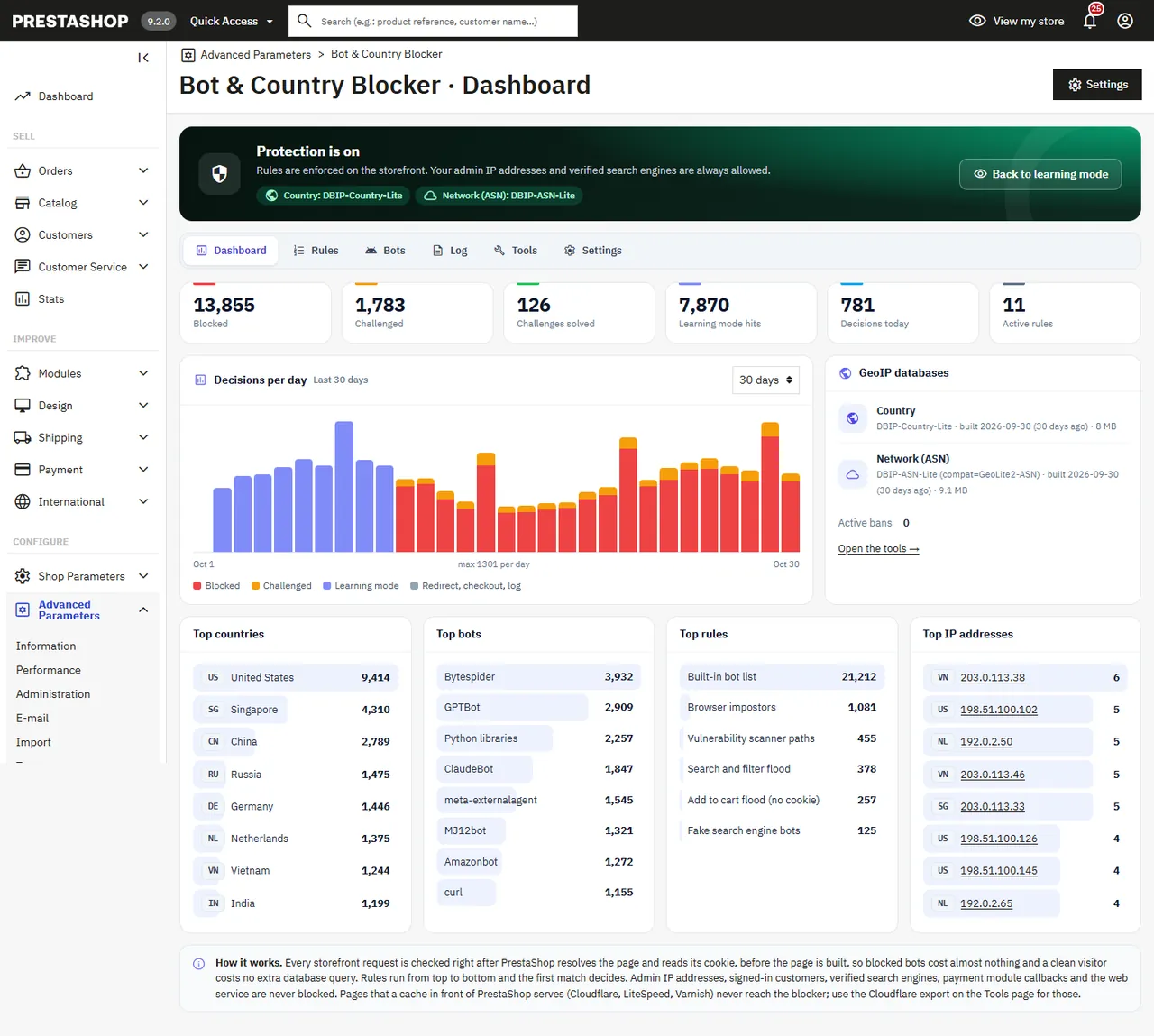Collapse the sidebar with the arrow icon

[x=143, y=58]
